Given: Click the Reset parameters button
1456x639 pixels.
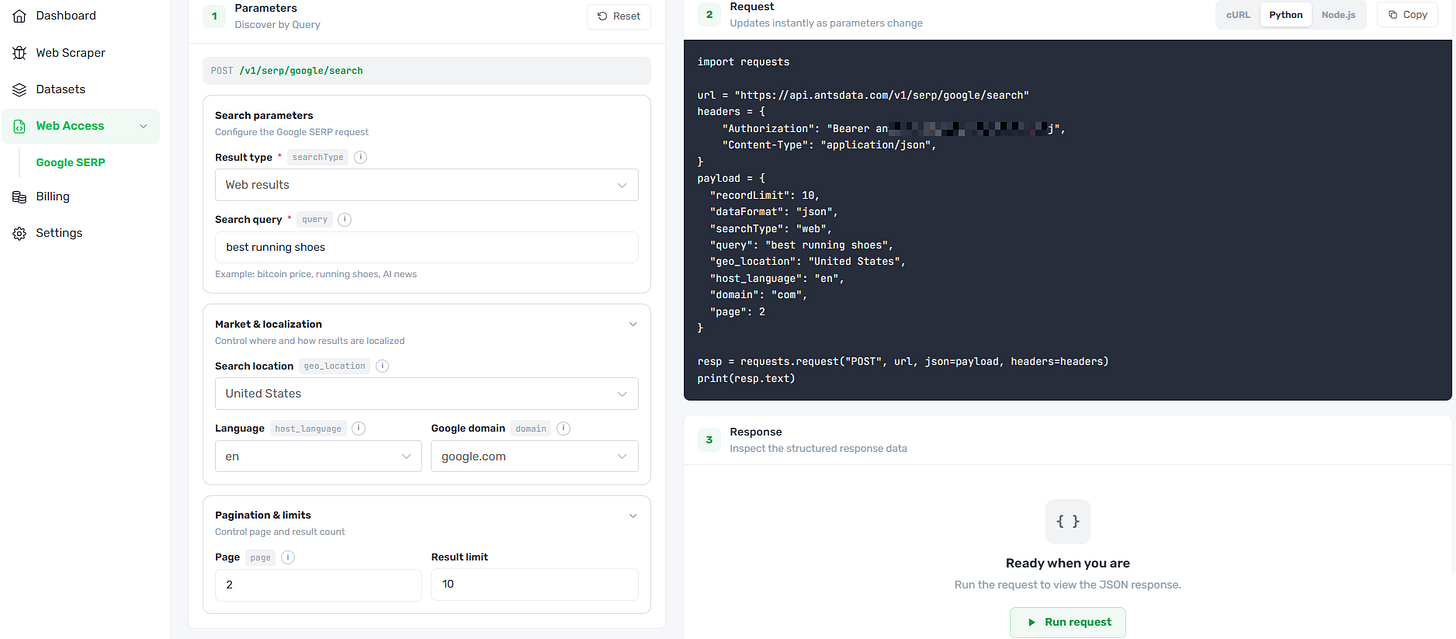Looking at the screenshot, I should [619, 16].
